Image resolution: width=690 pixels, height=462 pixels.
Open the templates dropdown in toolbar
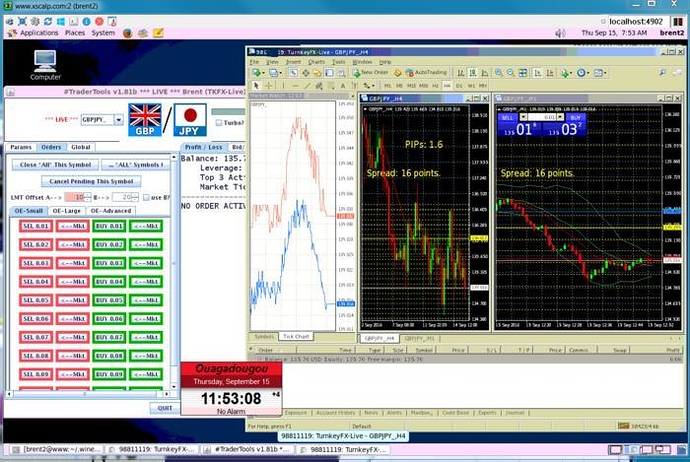tap(606, 73)
